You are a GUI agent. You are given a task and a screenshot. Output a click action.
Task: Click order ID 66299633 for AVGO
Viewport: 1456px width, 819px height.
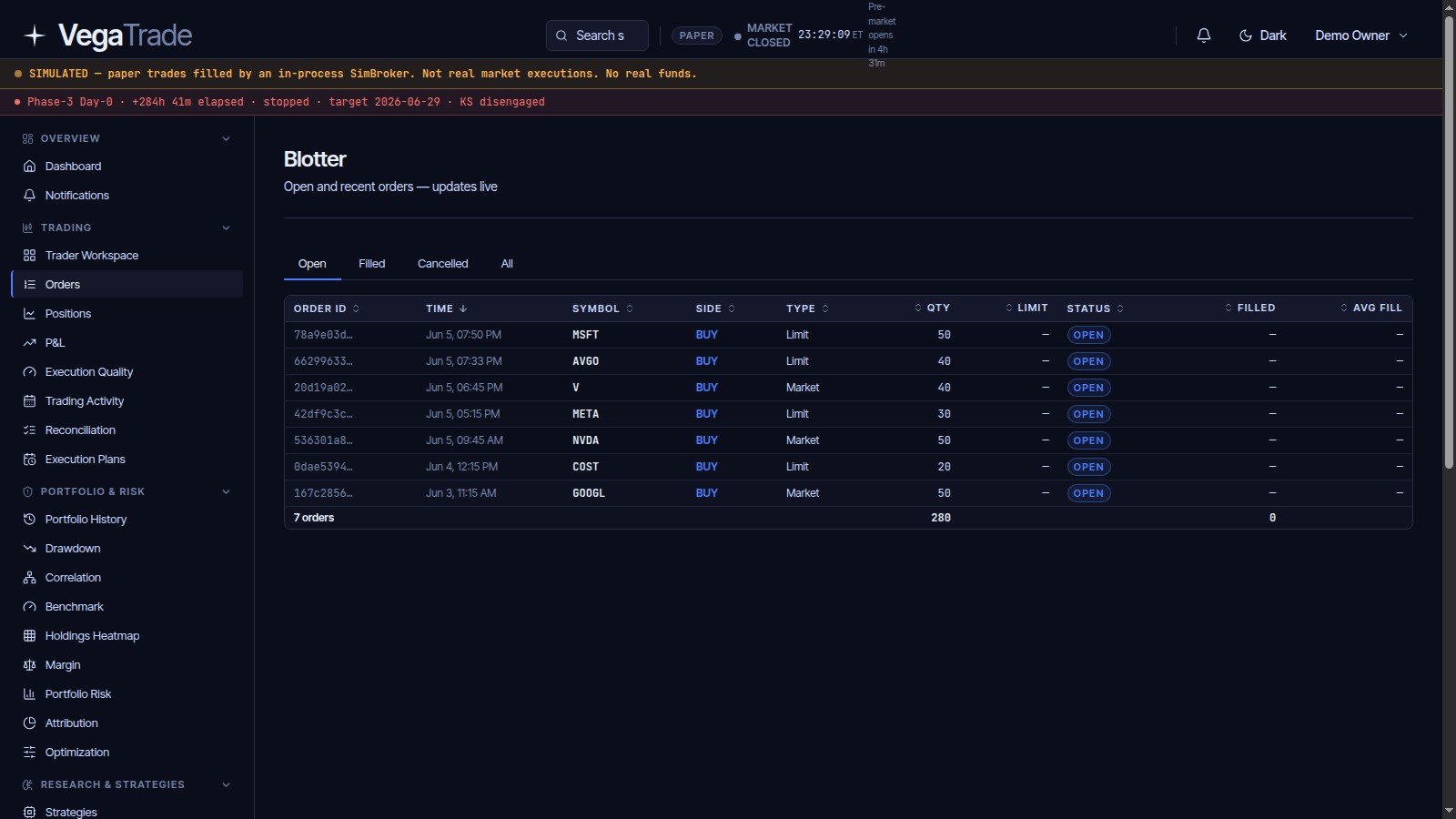tap(323, 361)
